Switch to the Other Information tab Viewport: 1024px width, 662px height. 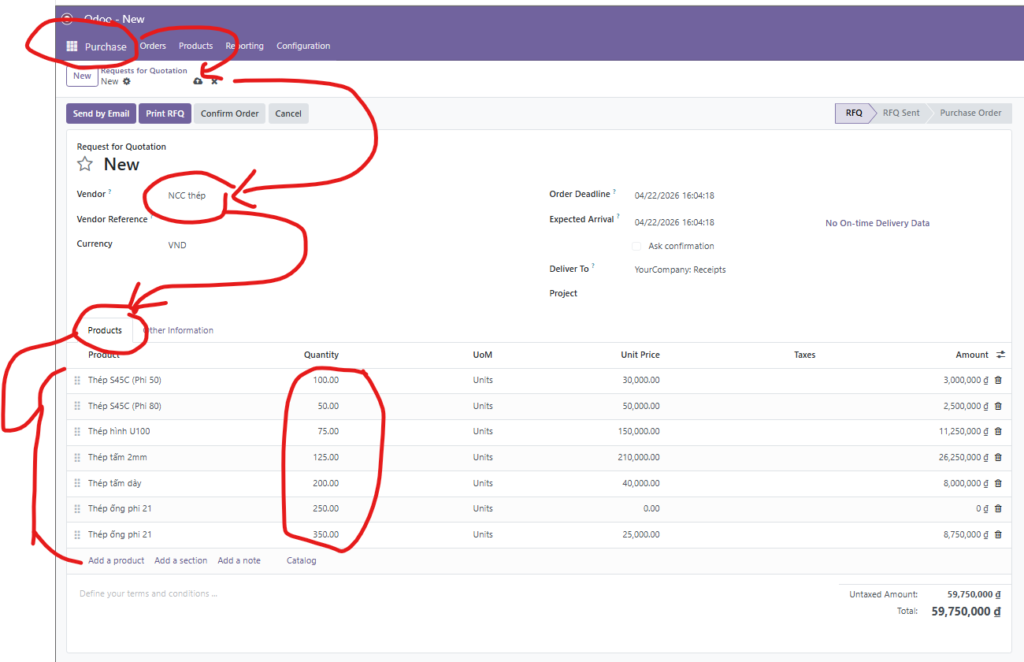coord(178,331)
